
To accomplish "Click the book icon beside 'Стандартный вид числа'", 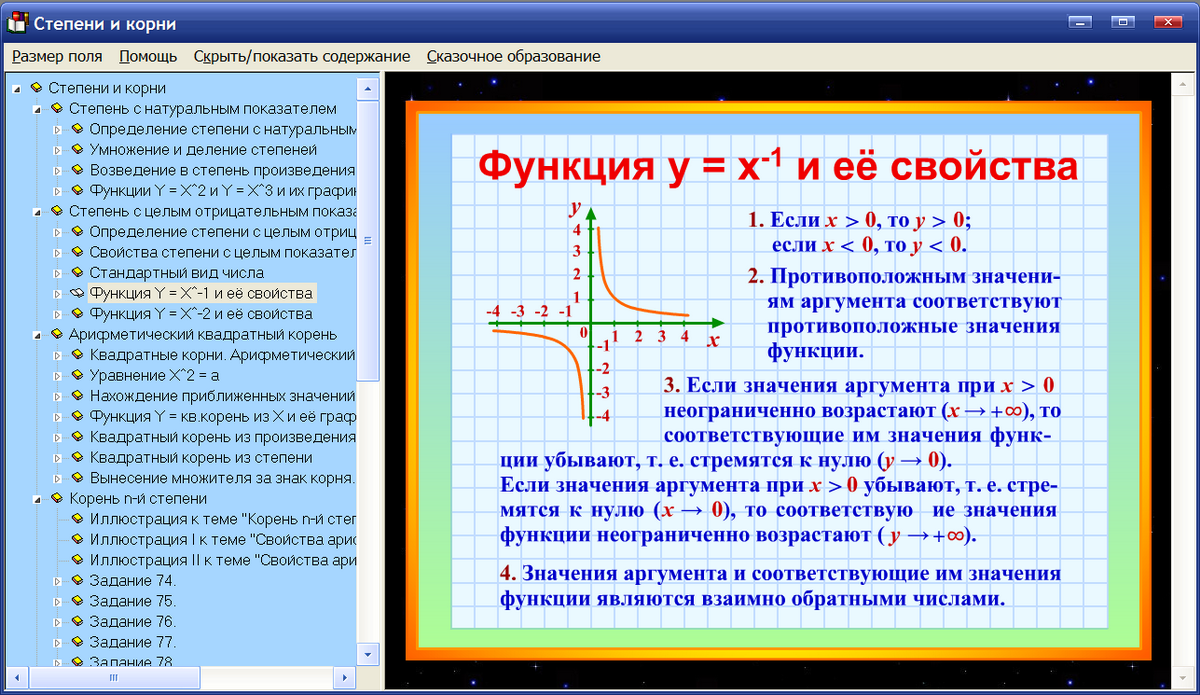I will coord(77,272).
